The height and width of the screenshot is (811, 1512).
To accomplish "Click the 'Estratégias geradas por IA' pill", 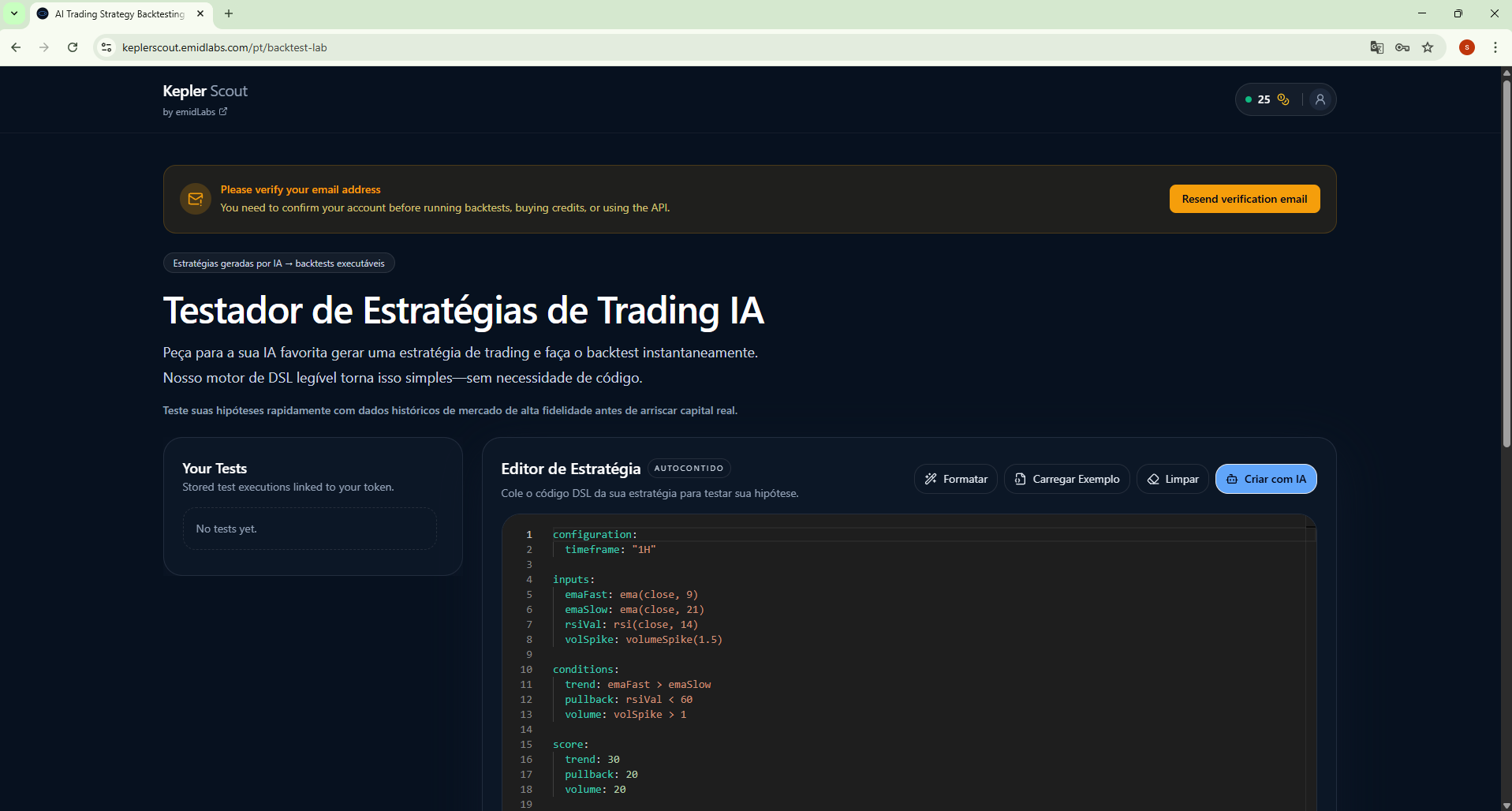I will (x=278, y=263).
